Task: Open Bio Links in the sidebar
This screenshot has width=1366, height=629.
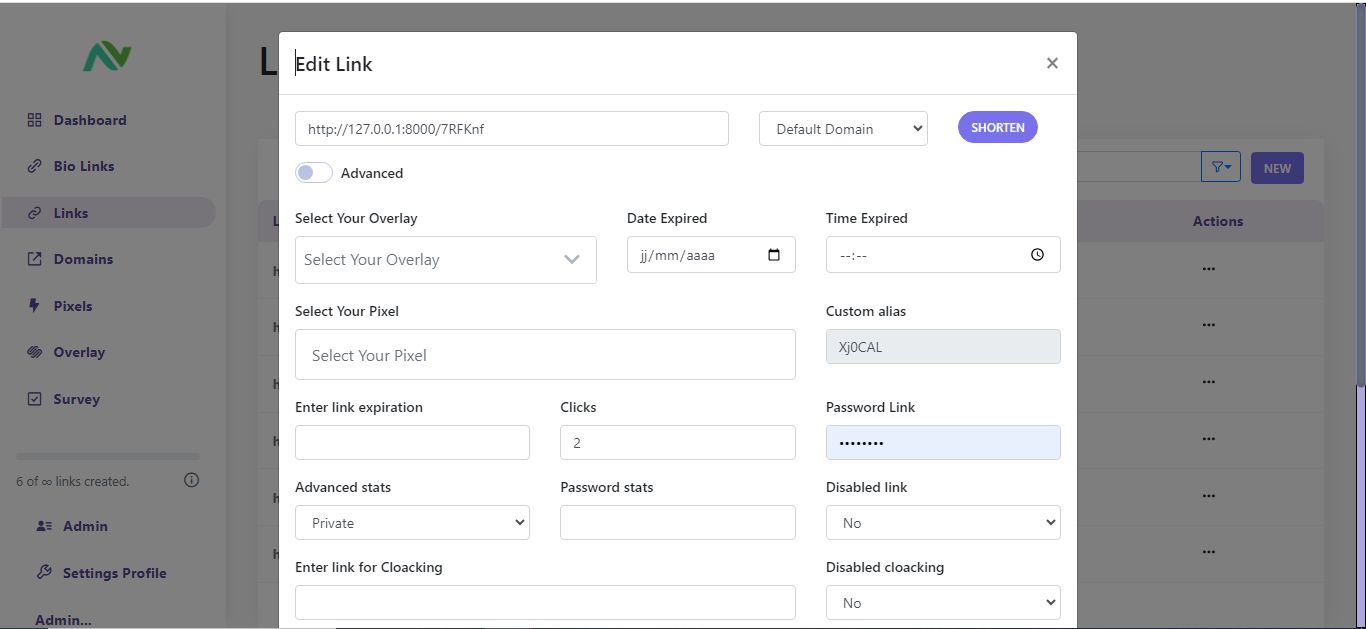Action: (x=84, y=166)
